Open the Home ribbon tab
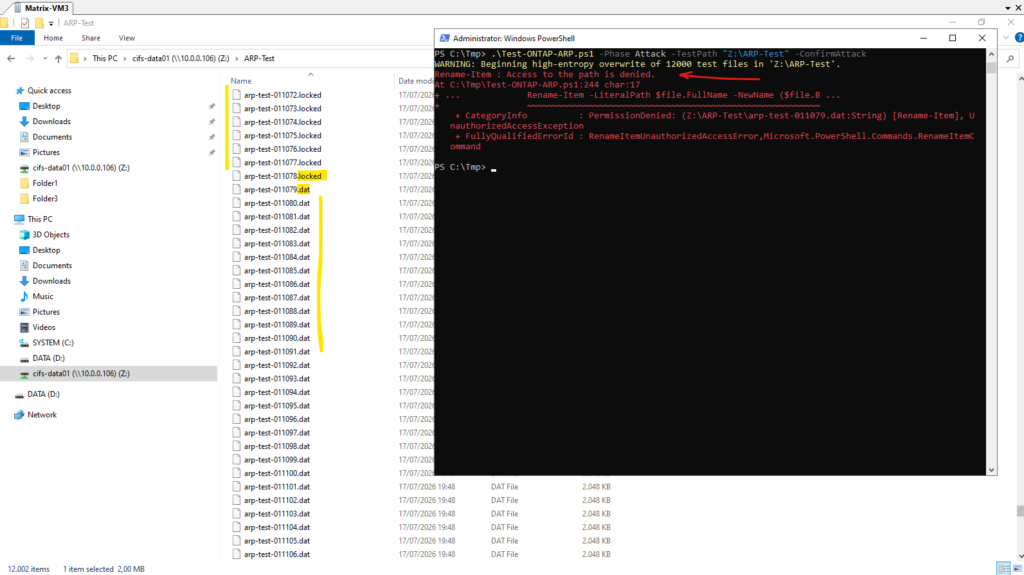The height and width of the screenshot is (575, 1024). click(x=53, y=38)
